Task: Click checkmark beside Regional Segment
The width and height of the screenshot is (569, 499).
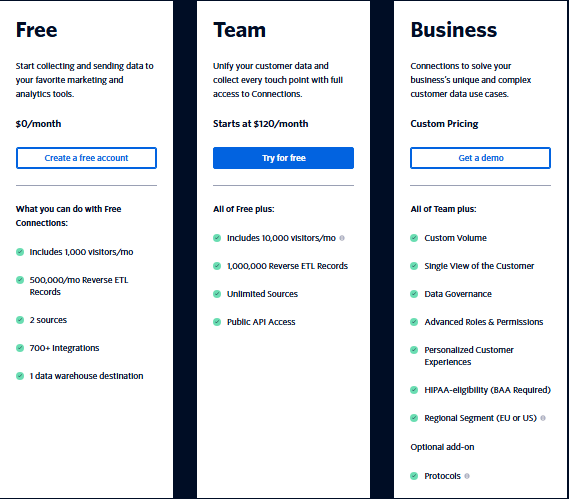Action: [414, 418]
